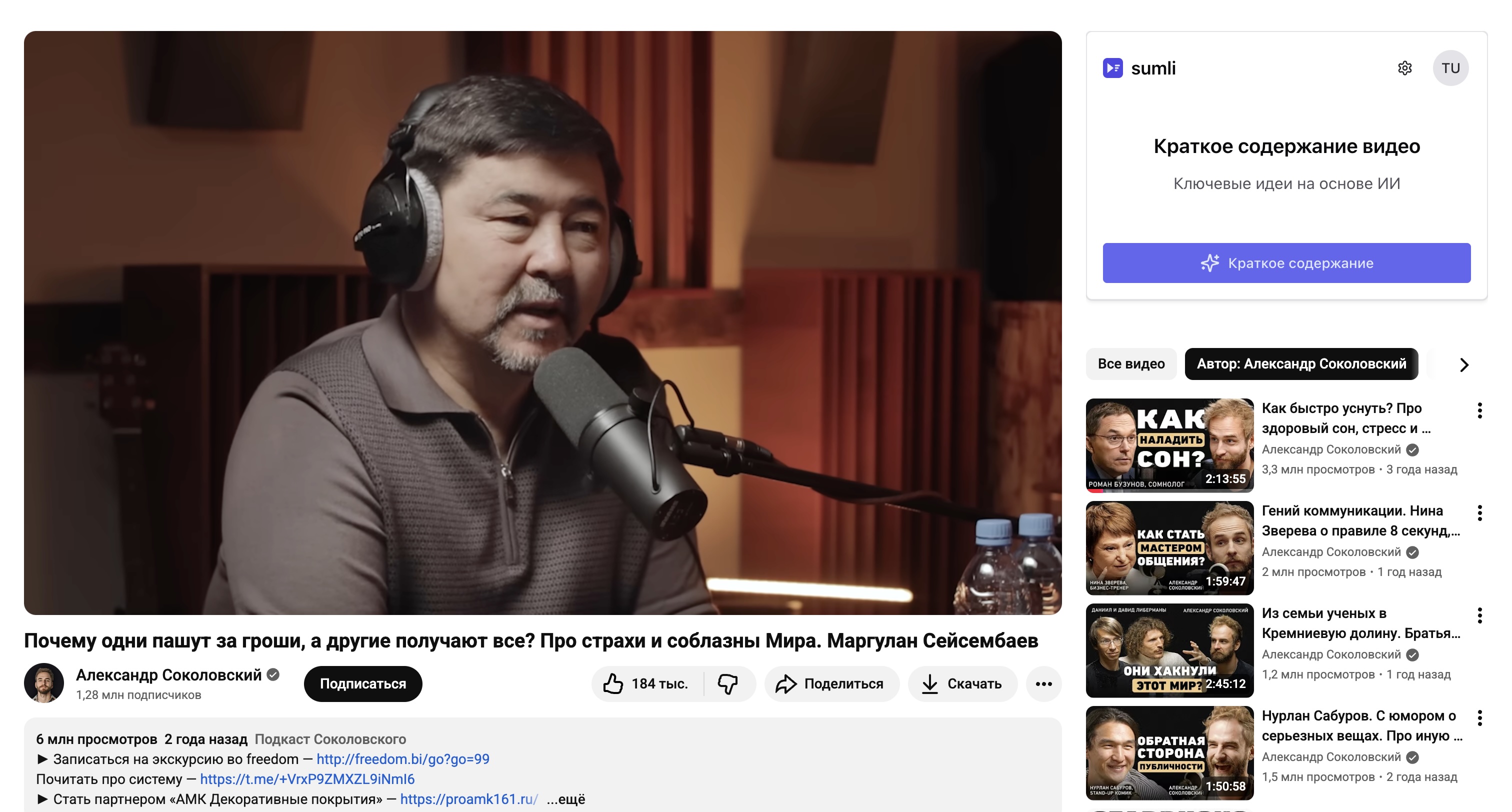The width and height of the screenshot is (1512, 812).
Task: Open three-dot more actions under video
Action: click(x=1043, y=683)
